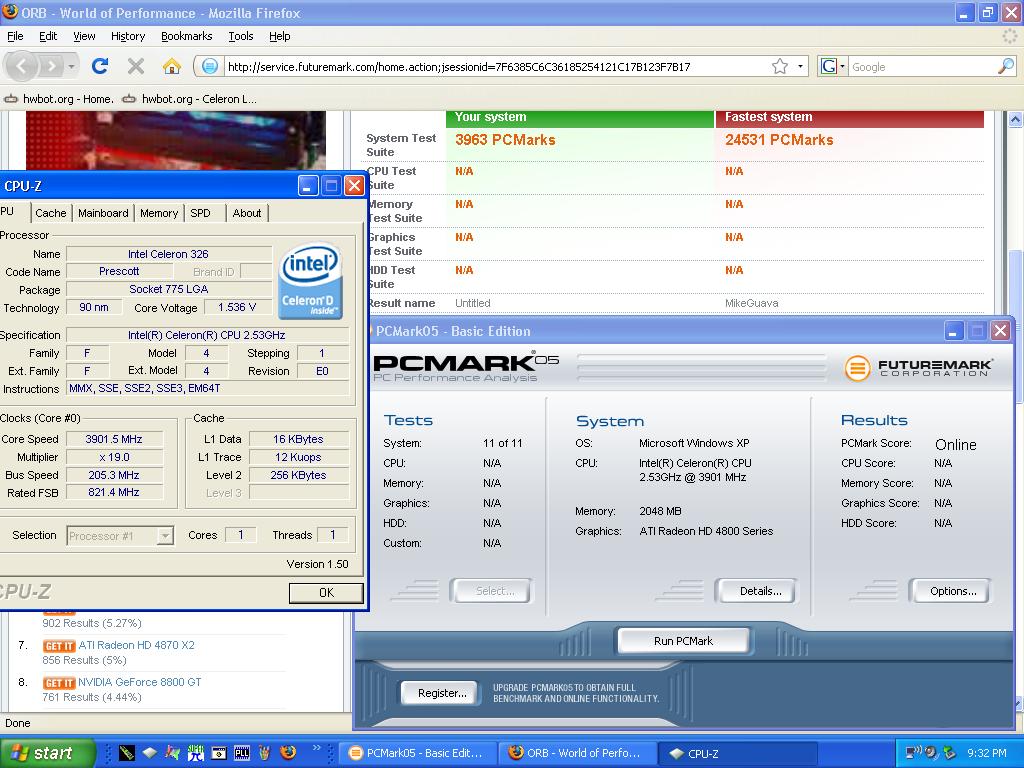The image size is (1024, 768).
Task: Open the address bar history dropdown
Action: [x=800, y=66]
